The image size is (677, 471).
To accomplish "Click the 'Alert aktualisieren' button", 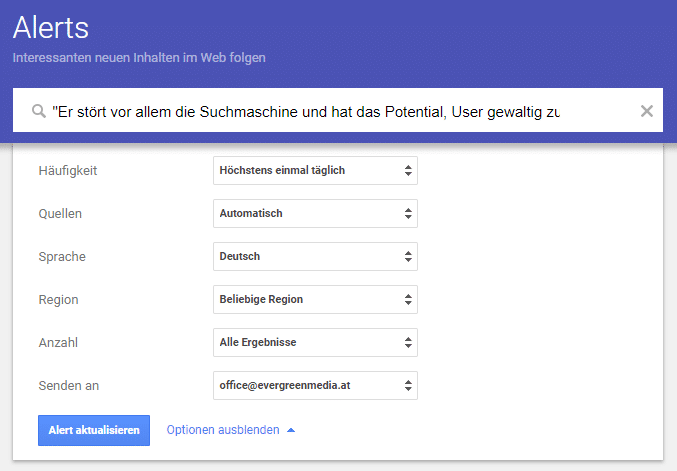I will point(94,430).
